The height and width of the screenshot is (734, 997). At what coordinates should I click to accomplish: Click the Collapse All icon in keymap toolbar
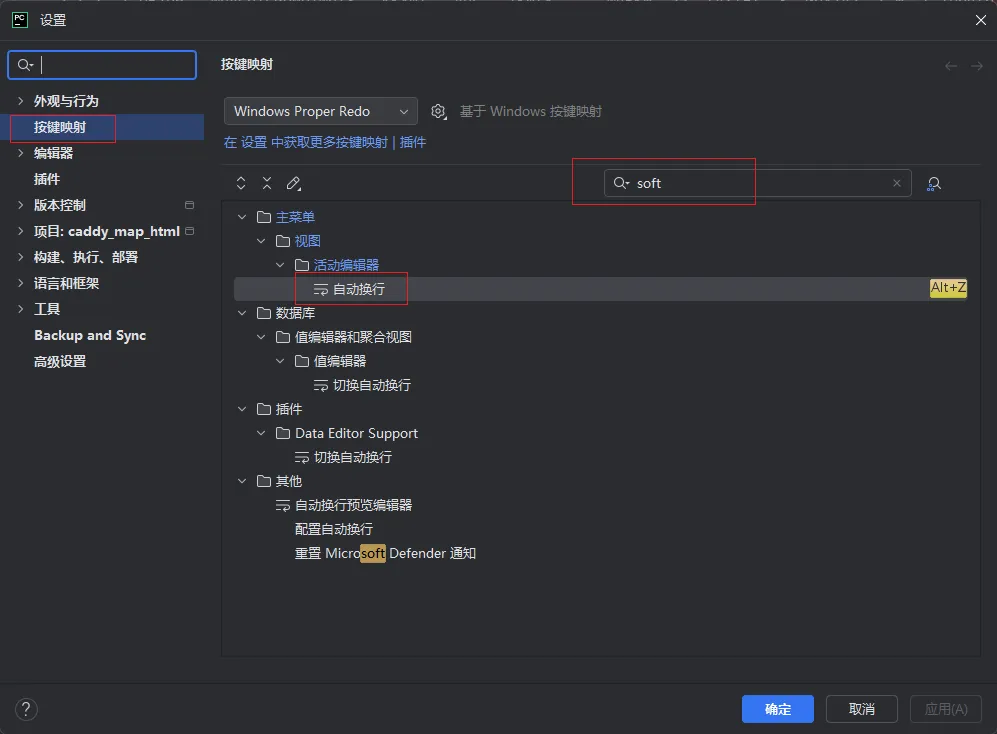pos(267,183)
